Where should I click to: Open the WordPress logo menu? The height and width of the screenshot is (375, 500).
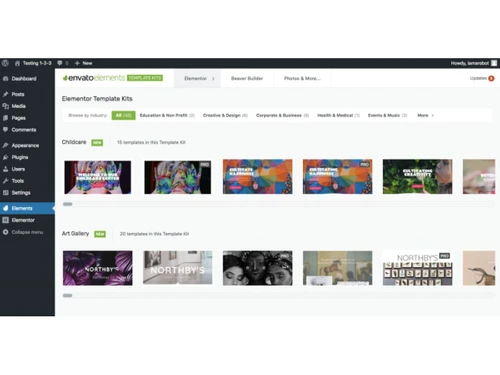(x=5, y=63)
